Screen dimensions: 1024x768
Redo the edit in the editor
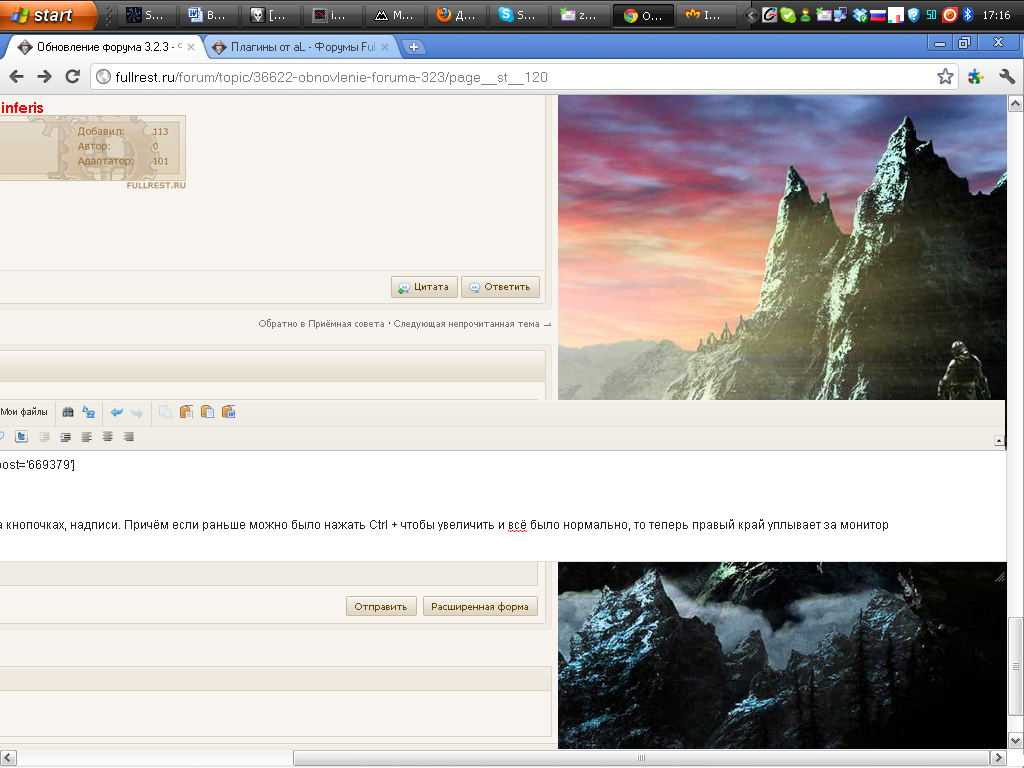tap(137, 412)
